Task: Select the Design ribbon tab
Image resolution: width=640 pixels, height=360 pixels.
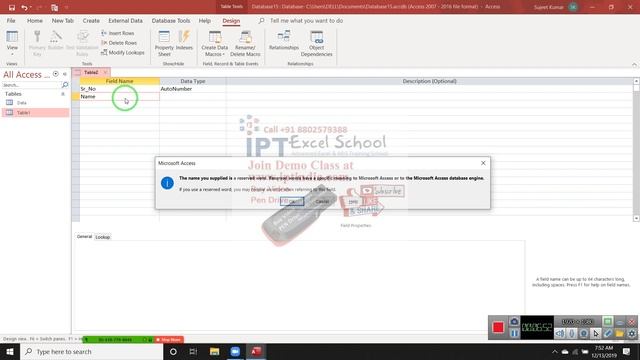Action: click(x=231, y=20)
